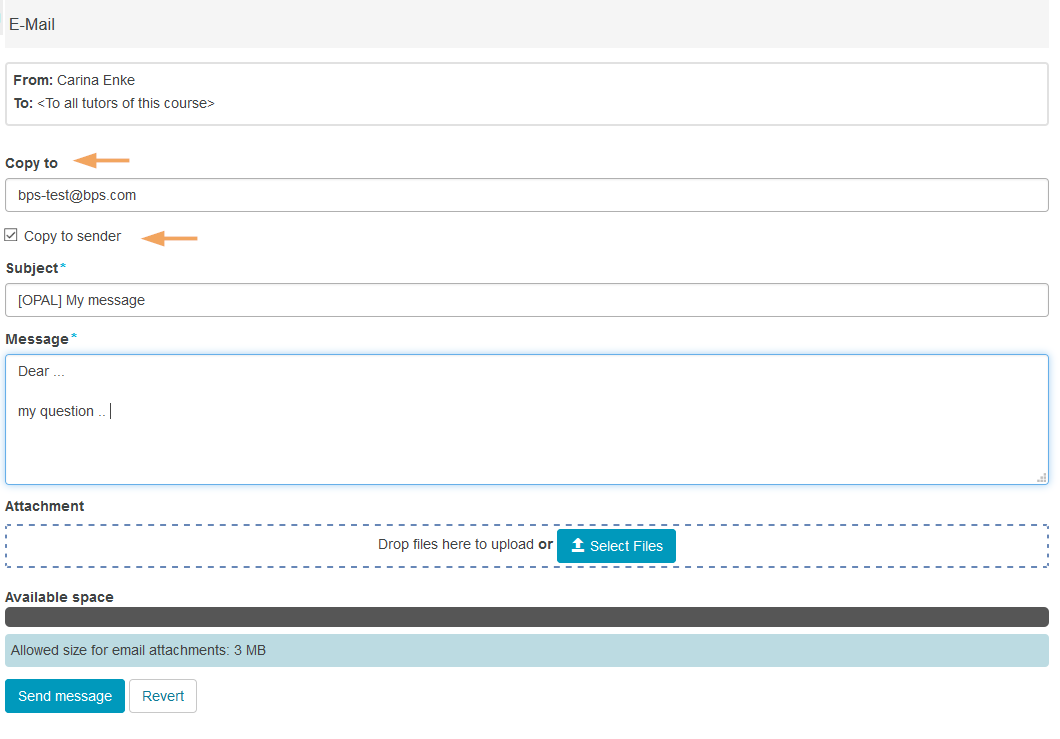Click the orange arrow beside Copy to
Screen dimensions: 1060x739
coord(102,160)
